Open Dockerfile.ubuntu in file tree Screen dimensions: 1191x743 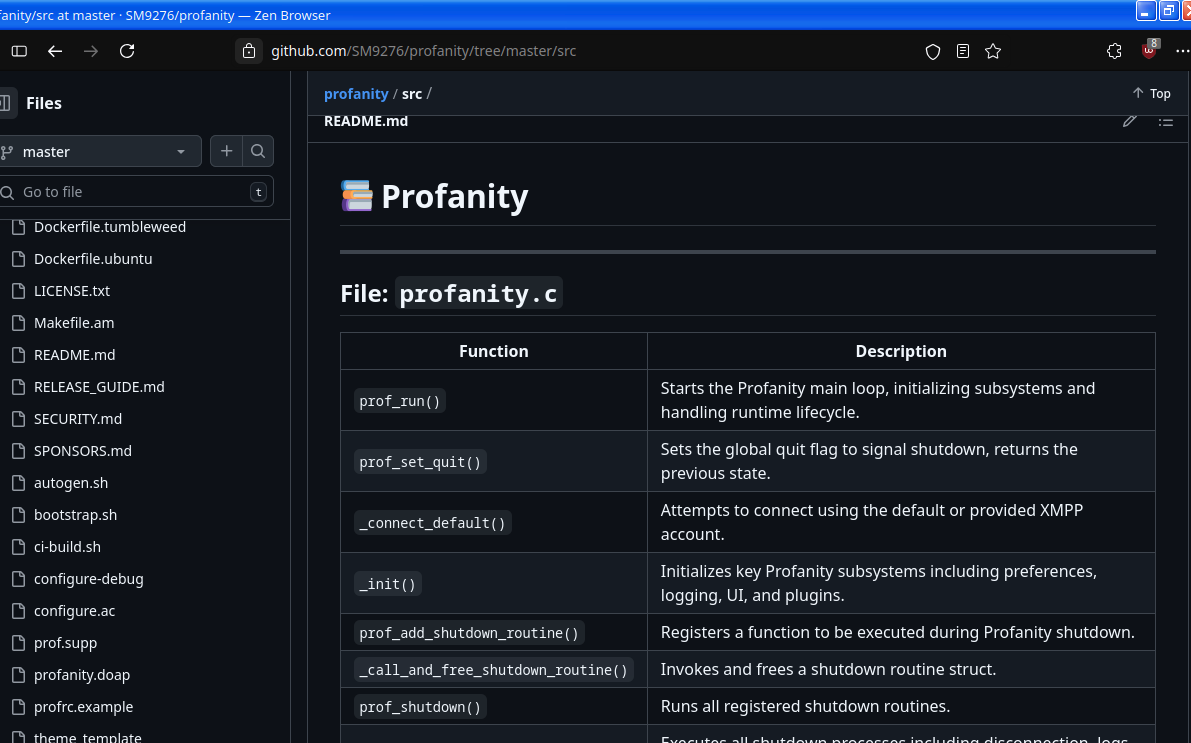(x=93, y=258)
